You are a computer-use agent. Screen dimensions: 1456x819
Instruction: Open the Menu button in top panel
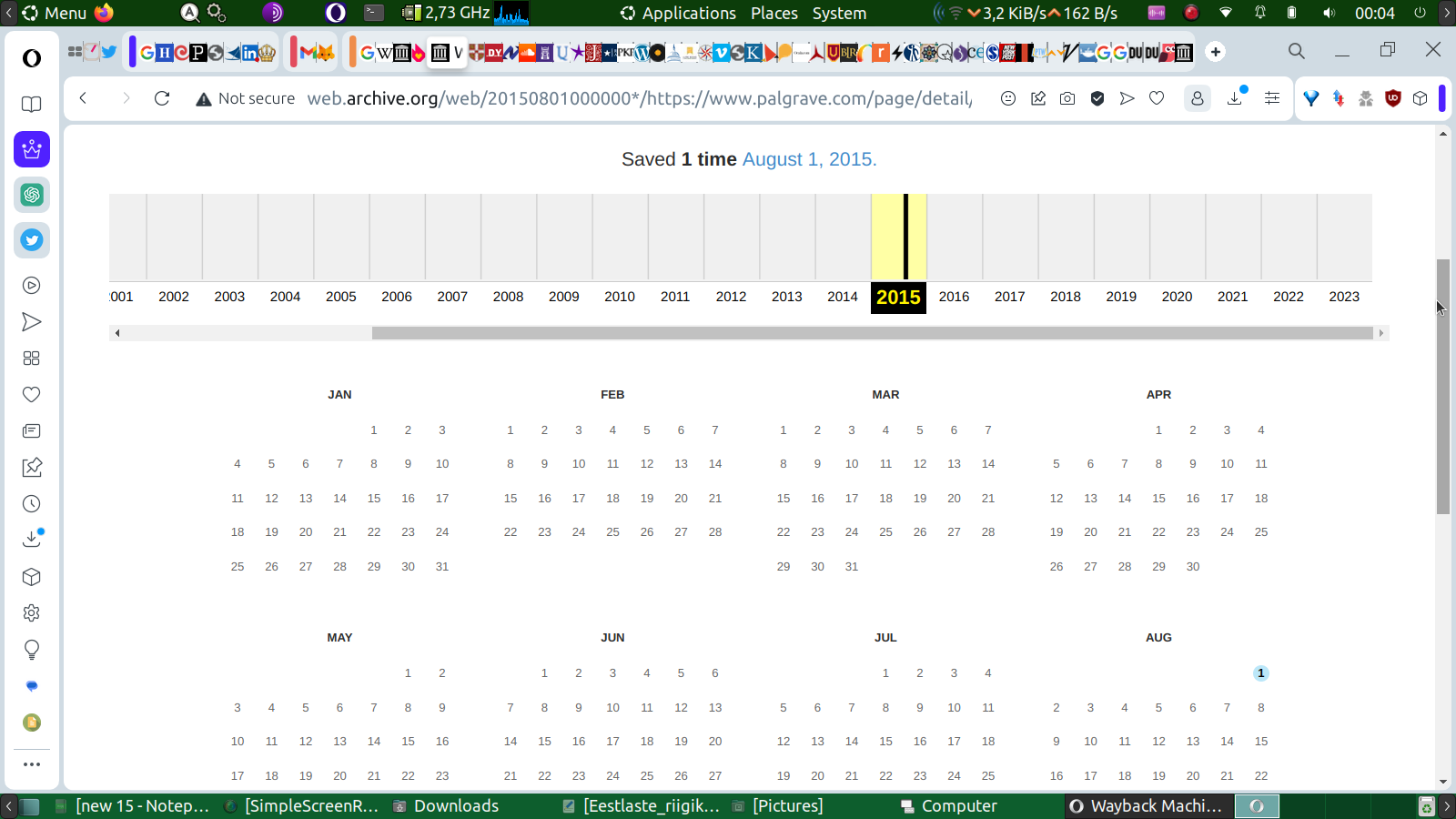[x=55, y=13]
